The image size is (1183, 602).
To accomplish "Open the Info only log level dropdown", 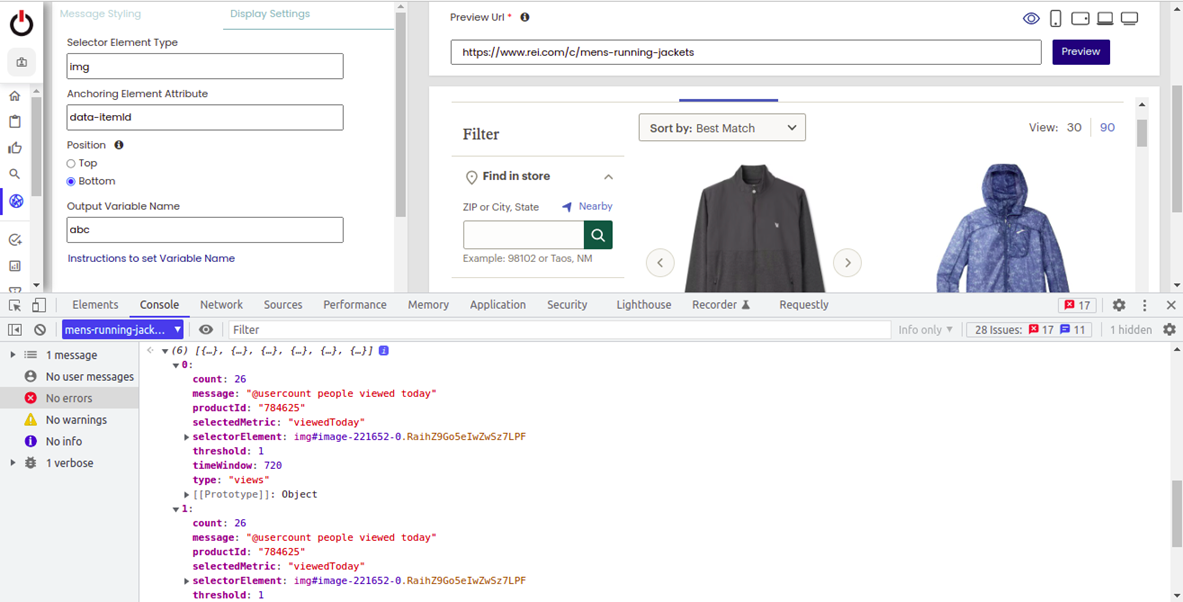I will tap(925, 330).
